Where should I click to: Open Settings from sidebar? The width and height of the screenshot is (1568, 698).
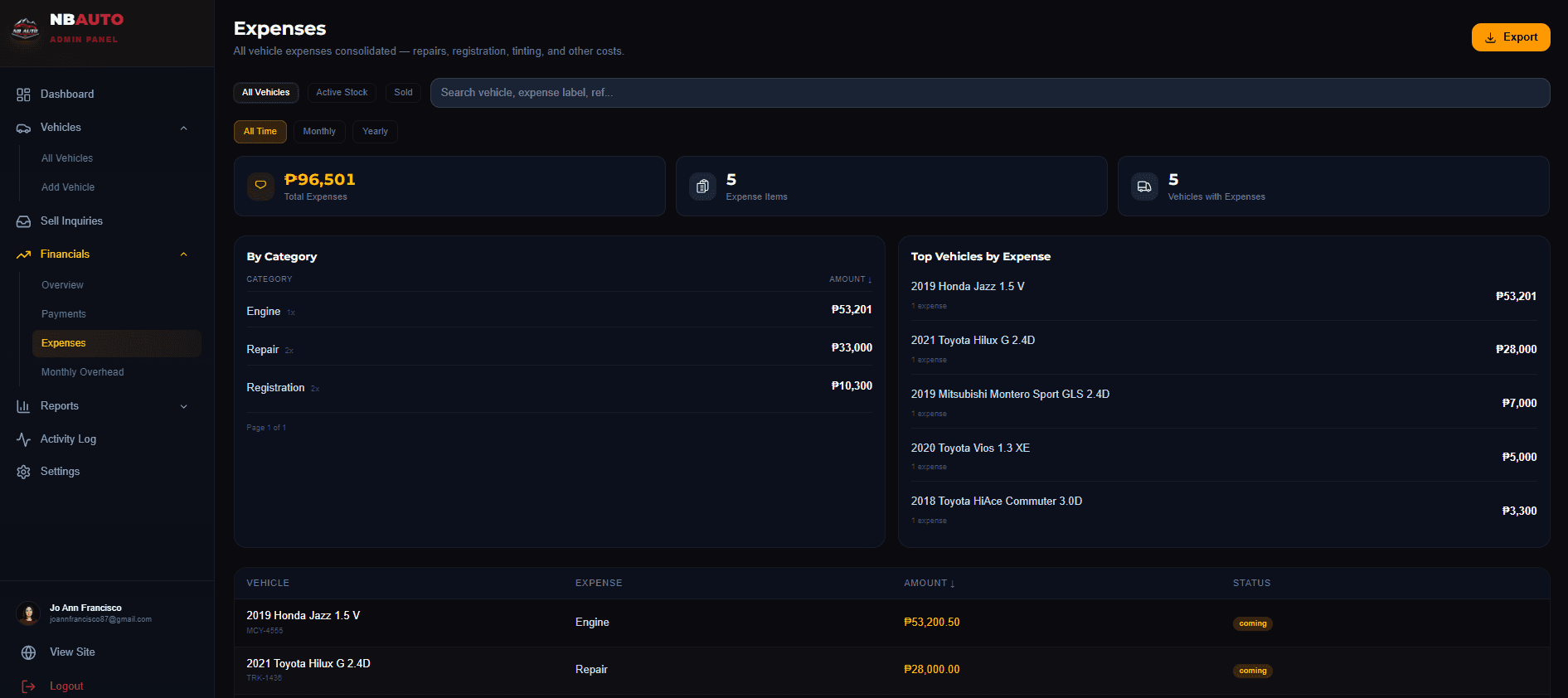point(60,472)
